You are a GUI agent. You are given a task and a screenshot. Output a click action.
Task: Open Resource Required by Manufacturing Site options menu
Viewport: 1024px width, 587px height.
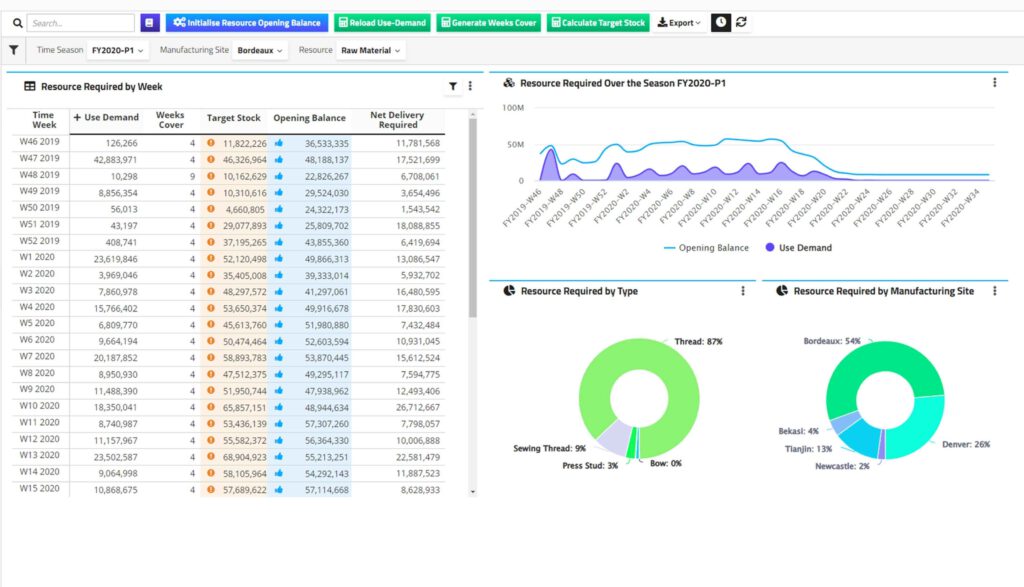pos(994,291)
